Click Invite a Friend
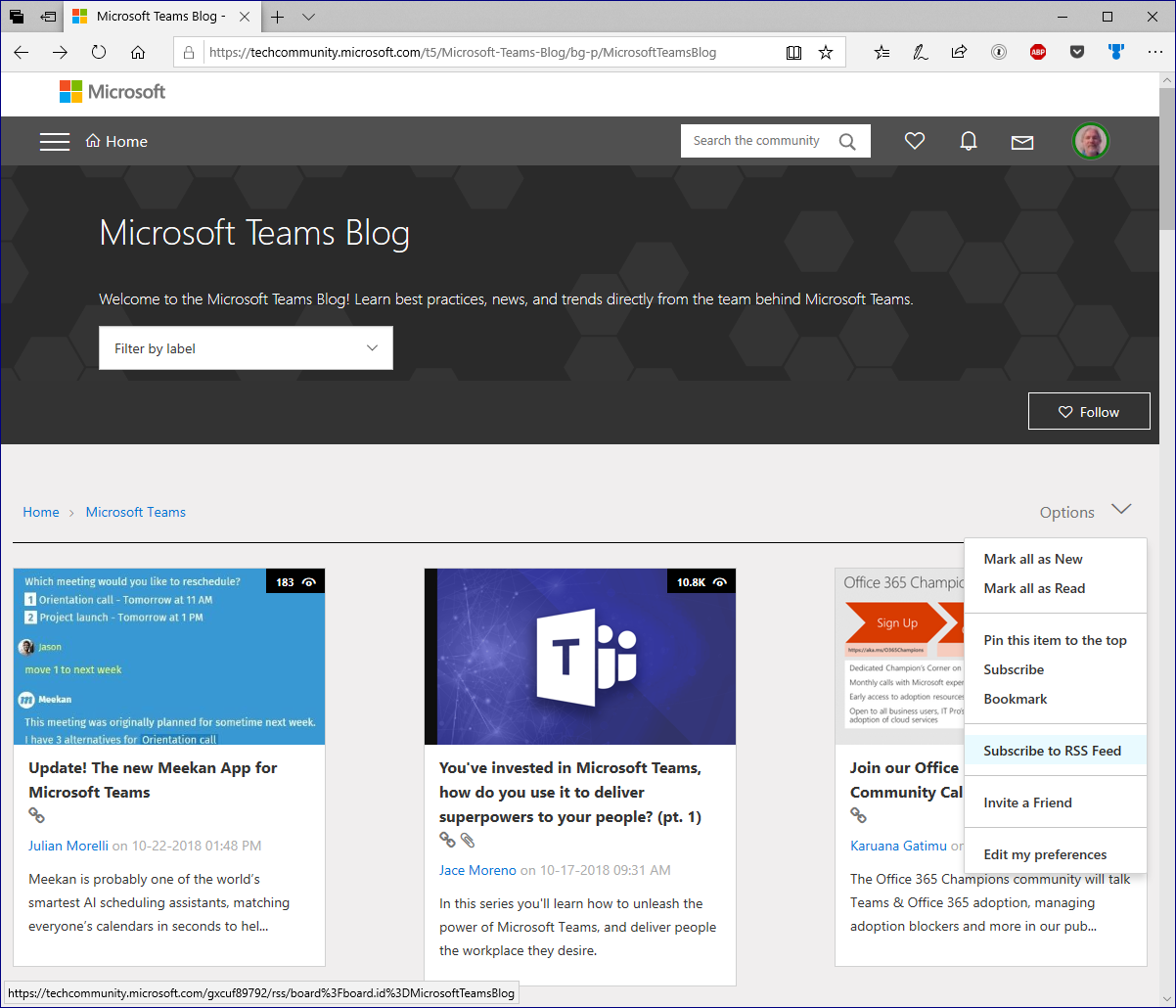Image resolution: width=1176 pixels, height=1008 pixels. pyautogui.click(x=1027, y=802)
